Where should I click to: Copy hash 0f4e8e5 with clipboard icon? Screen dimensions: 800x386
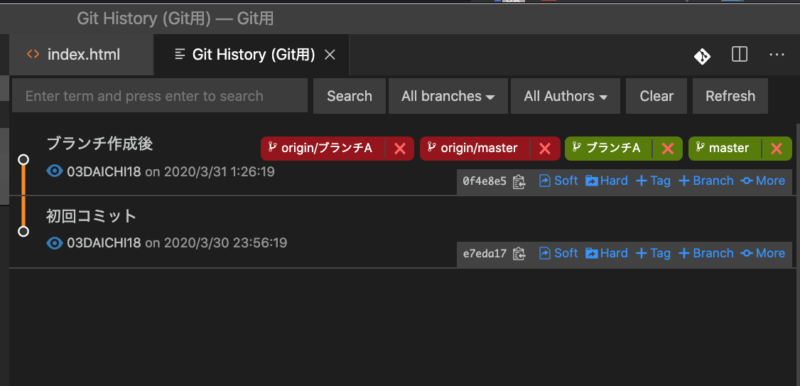pyautogui.click(x=519, y=181)
